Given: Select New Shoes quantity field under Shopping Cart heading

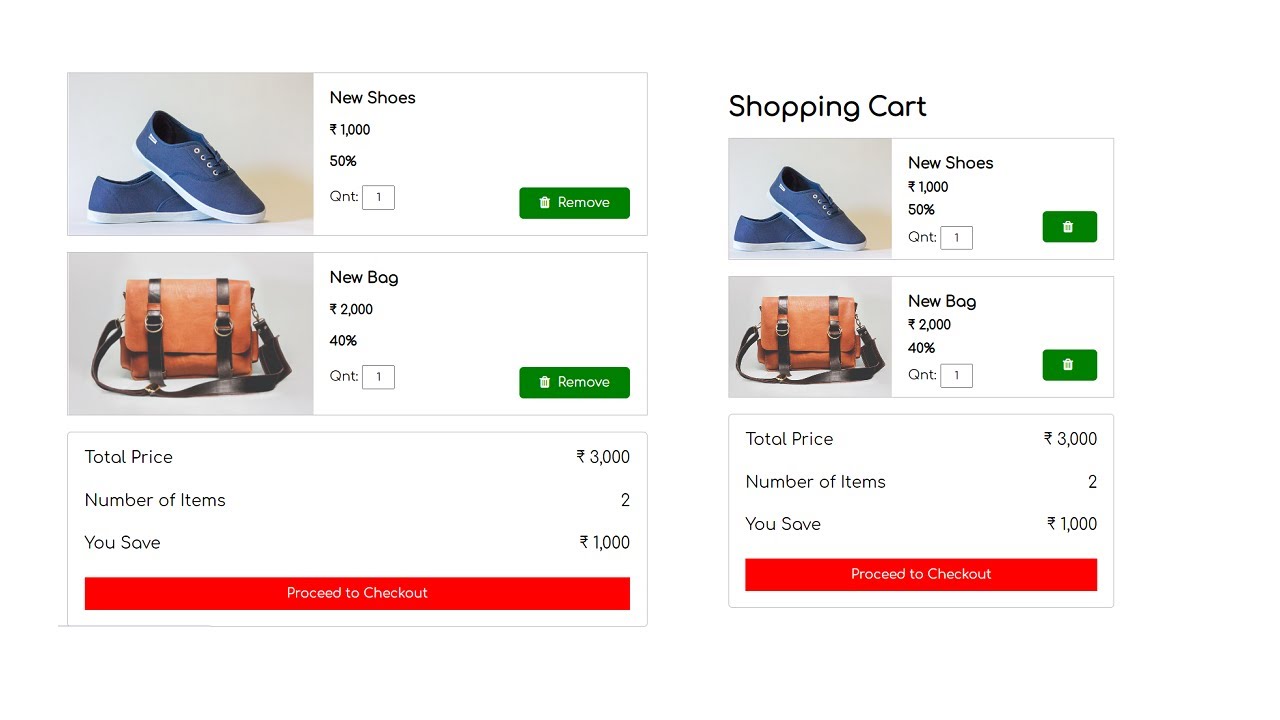Looking at the screenshot, I should point(956,238).
